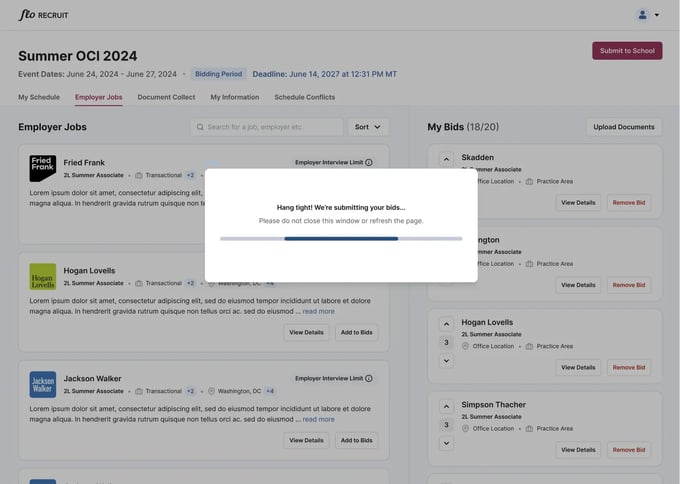Move Skadden bid up
Image resolution: width=680 pixels, height=484 pixels.
[x=446, y=159]
